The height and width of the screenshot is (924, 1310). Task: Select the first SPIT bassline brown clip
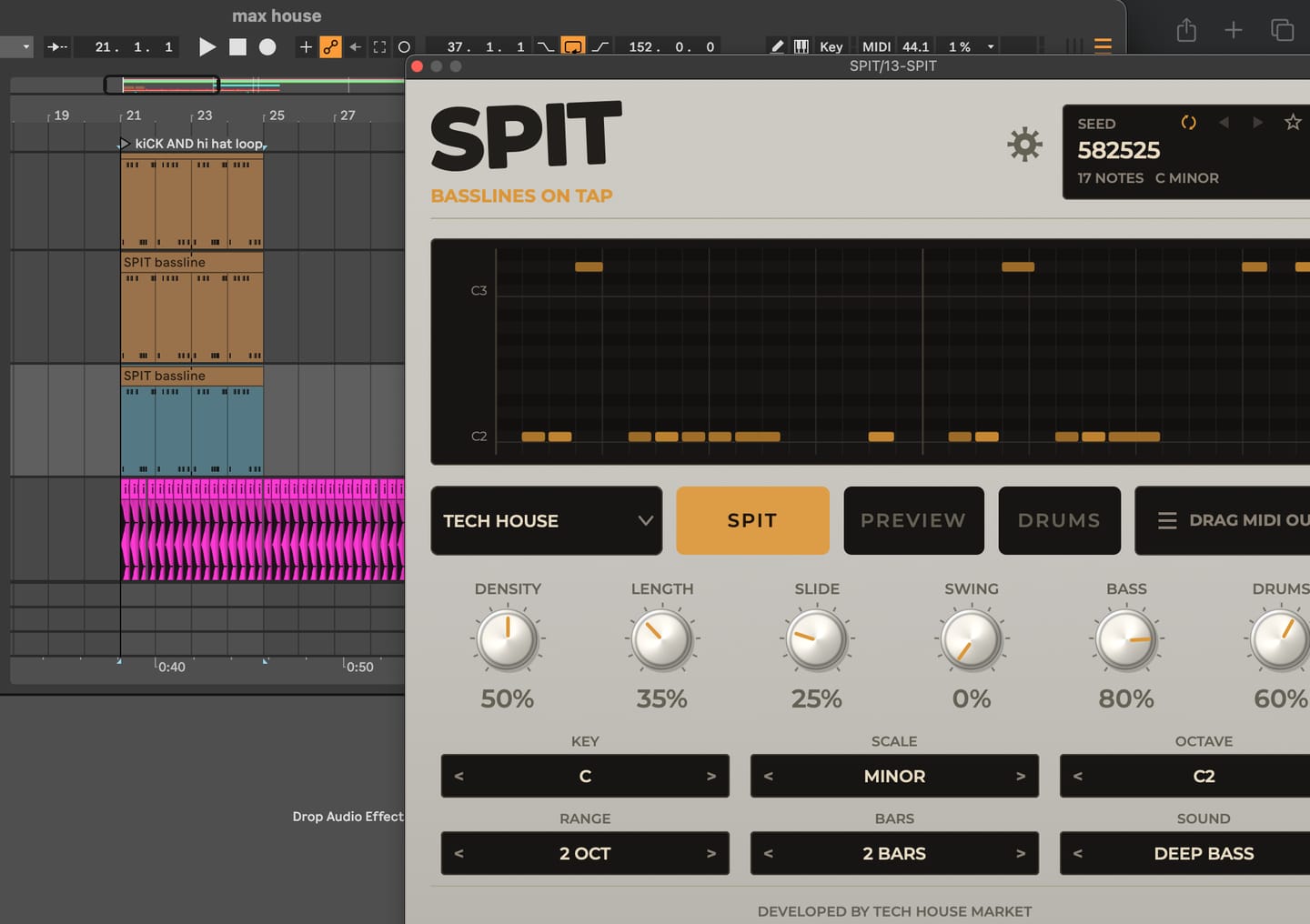click(192, 306)
